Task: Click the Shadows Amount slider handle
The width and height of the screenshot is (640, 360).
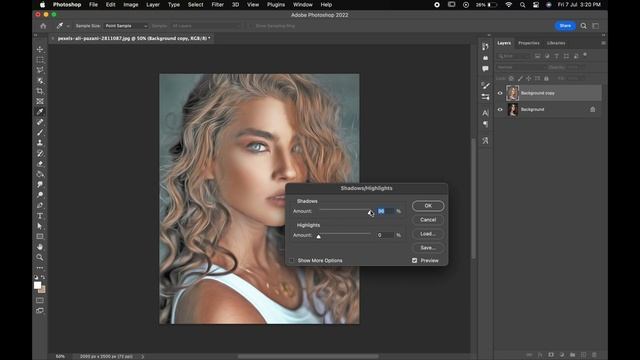Action: (x=370, y=213)
